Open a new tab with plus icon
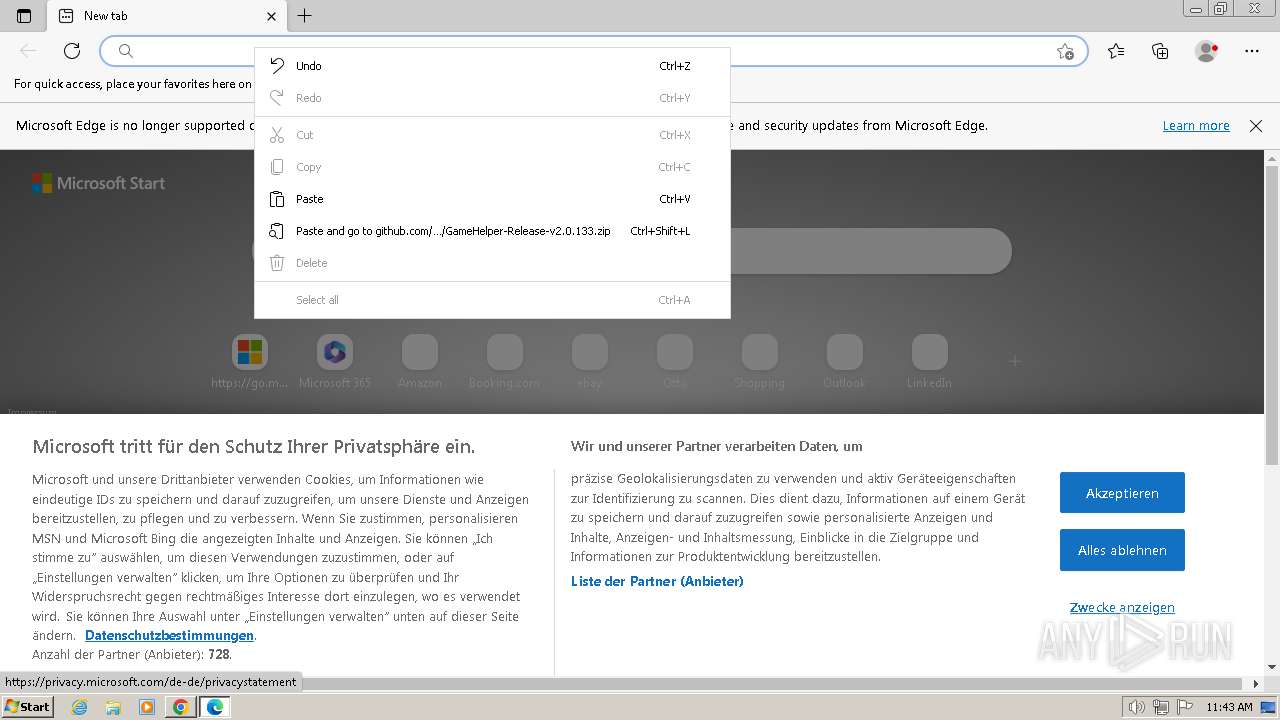The width and height of the screenshot is (1280, 720). click(305, 15)
